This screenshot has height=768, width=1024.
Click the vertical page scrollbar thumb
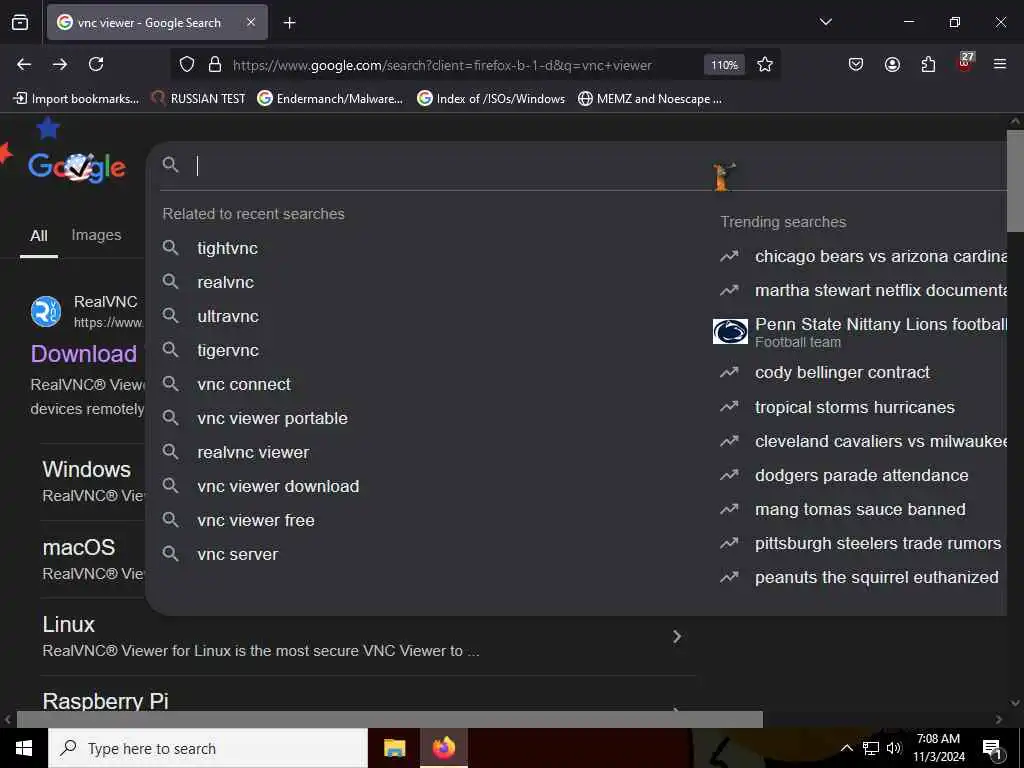(x=1015, y=181)
